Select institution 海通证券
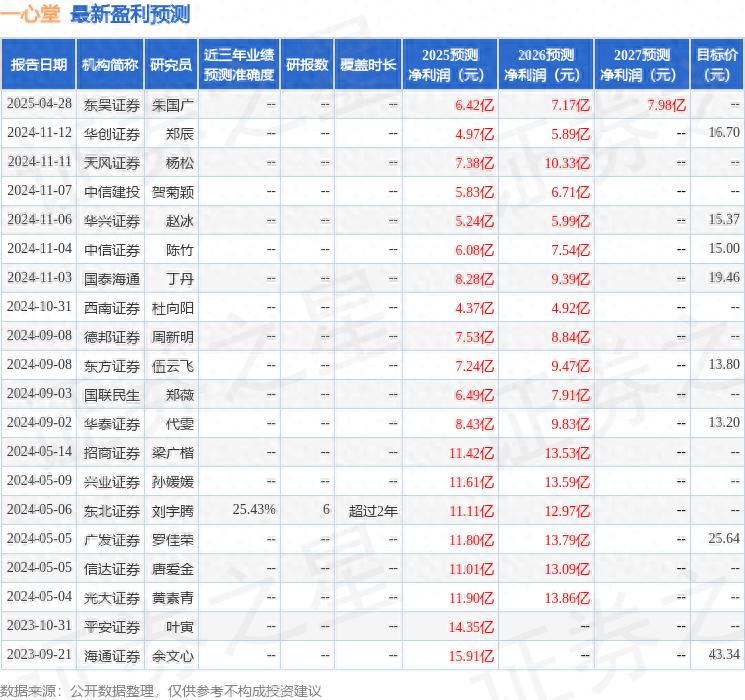745x700 pixels. (x=112, y=656)
